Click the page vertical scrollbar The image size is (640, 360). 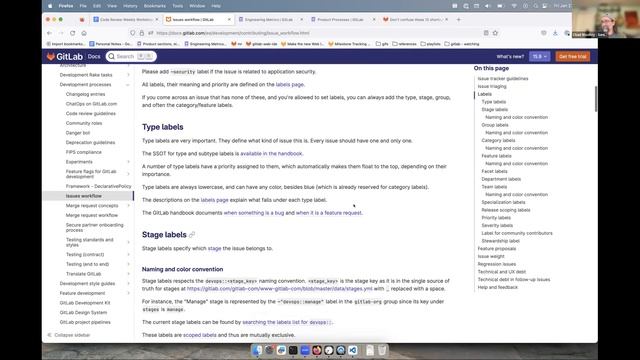[x=596, y=99]
